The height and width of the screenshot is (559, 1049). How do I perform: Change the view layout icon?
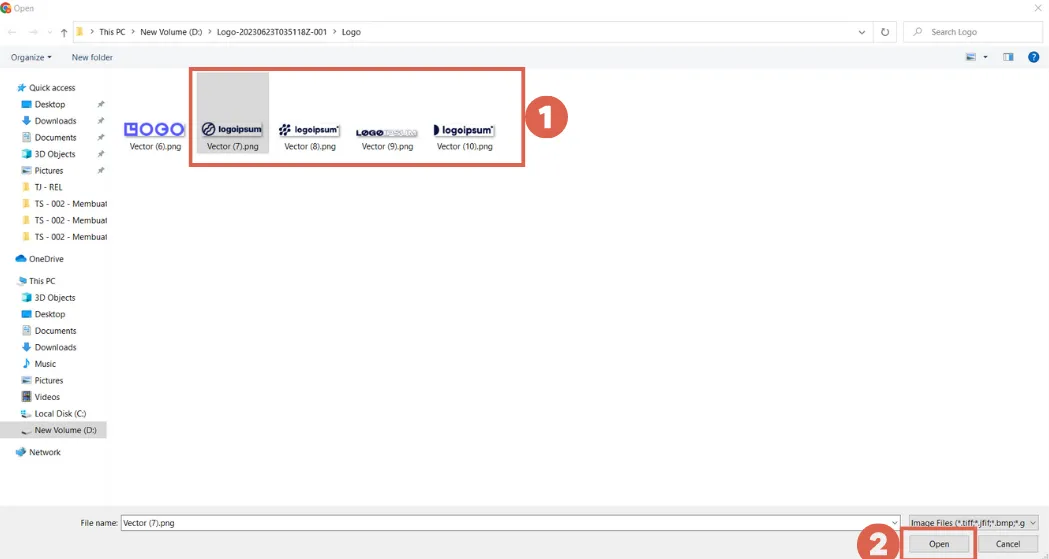971,58
